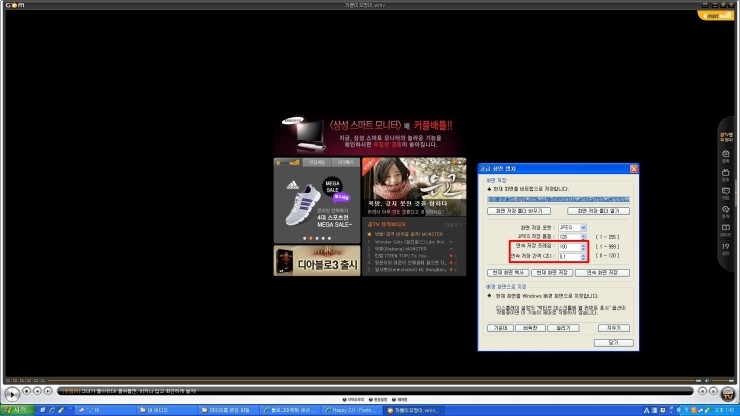Open 환경설정 below the subtitle bar
Image resolution: width=740 pixels, height=416 pixels.
pyautogui.click(x=378, y=399)
